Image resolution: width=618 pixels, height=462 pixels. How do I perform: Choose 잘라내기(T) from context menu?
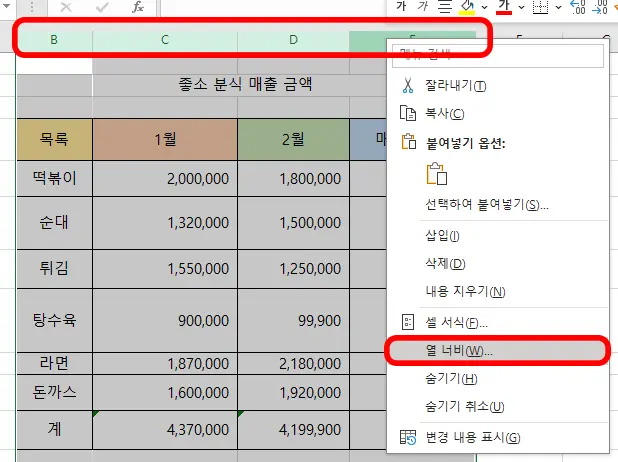tap(498, 86)
